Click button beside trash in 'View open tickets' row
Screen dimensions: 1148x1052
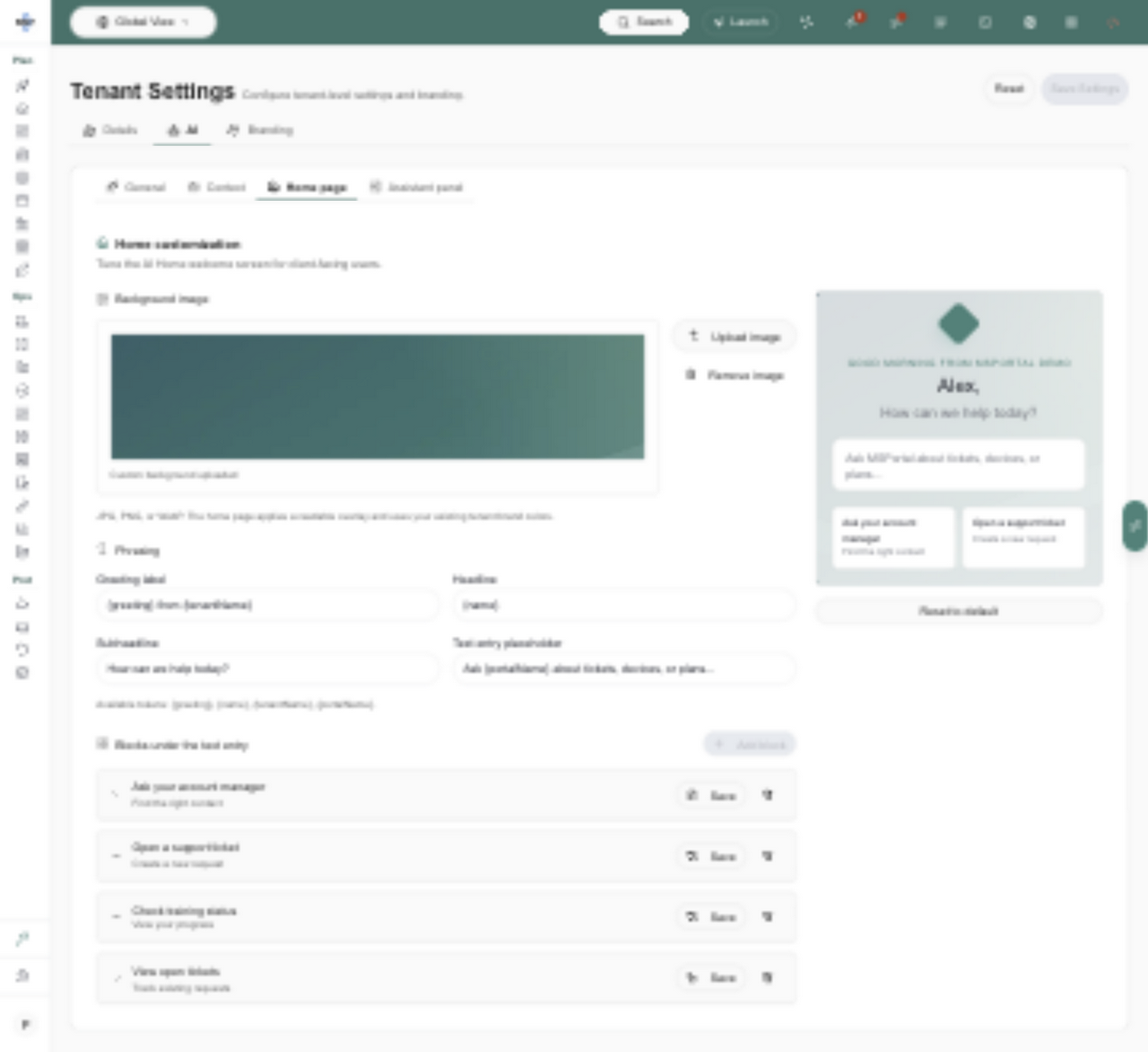pos(710,978)
